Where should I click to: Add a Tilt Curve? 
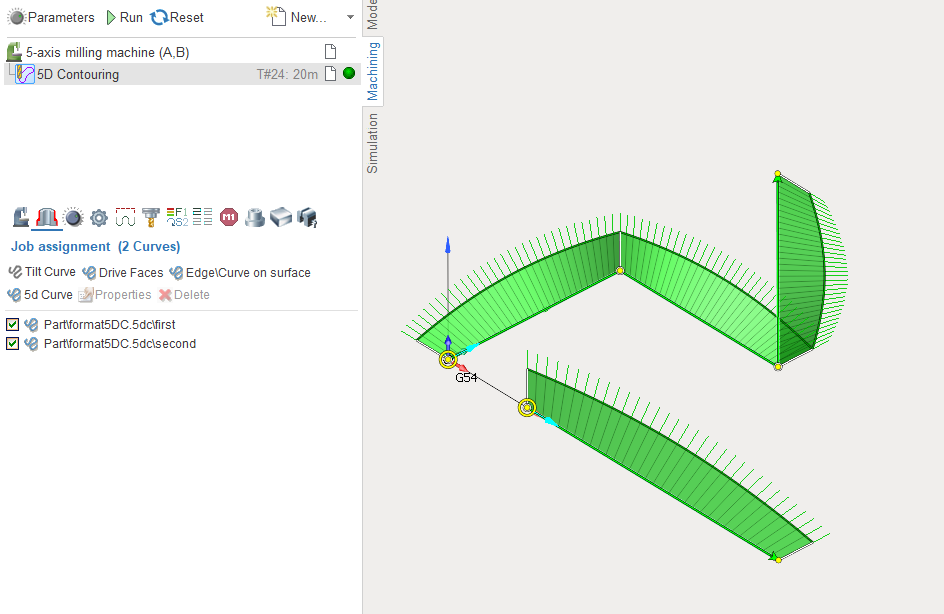(x=42, y=272)
